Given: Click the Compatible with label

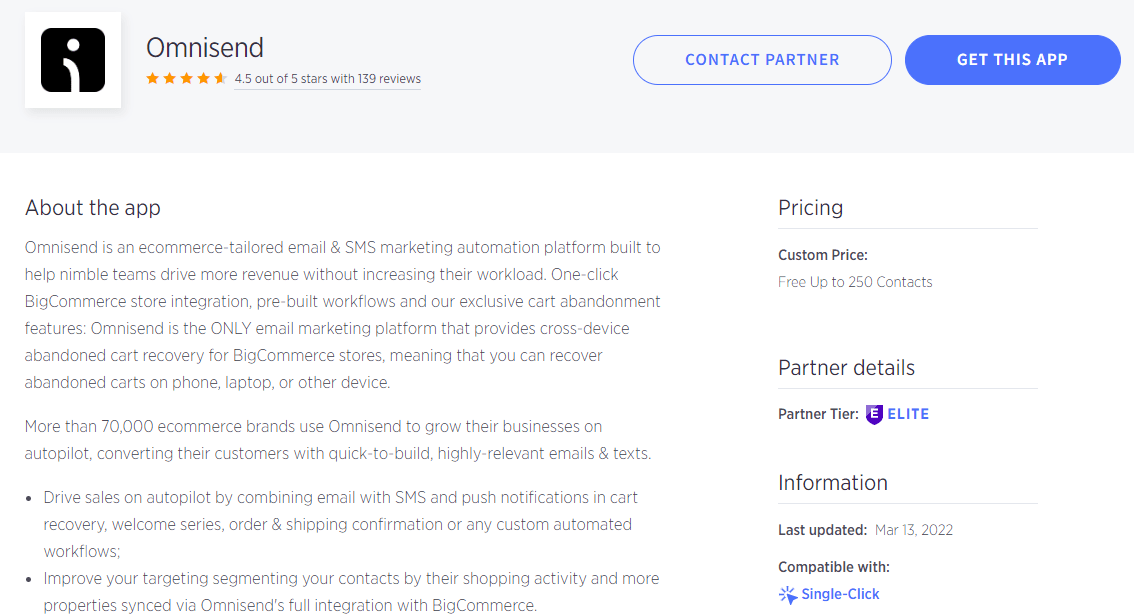Looking at the screenshot, I should 834,567.
